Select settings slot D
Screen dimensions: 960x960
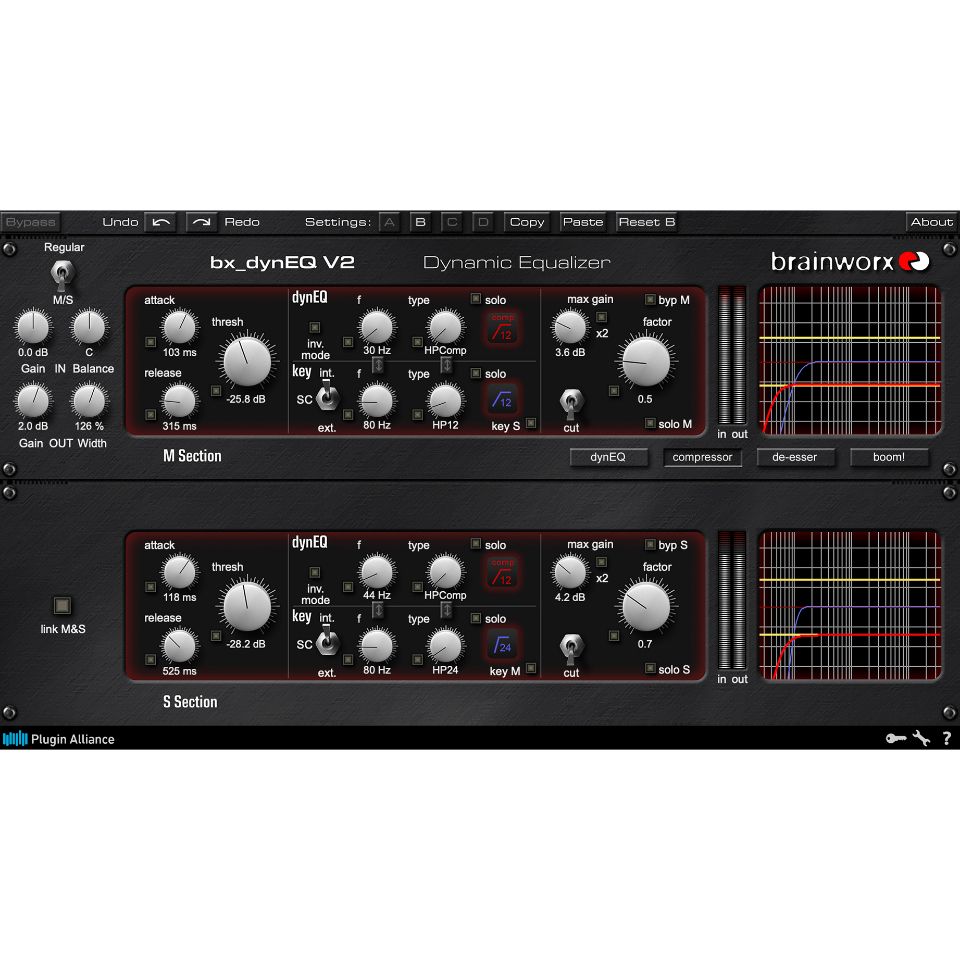[483, 222]
